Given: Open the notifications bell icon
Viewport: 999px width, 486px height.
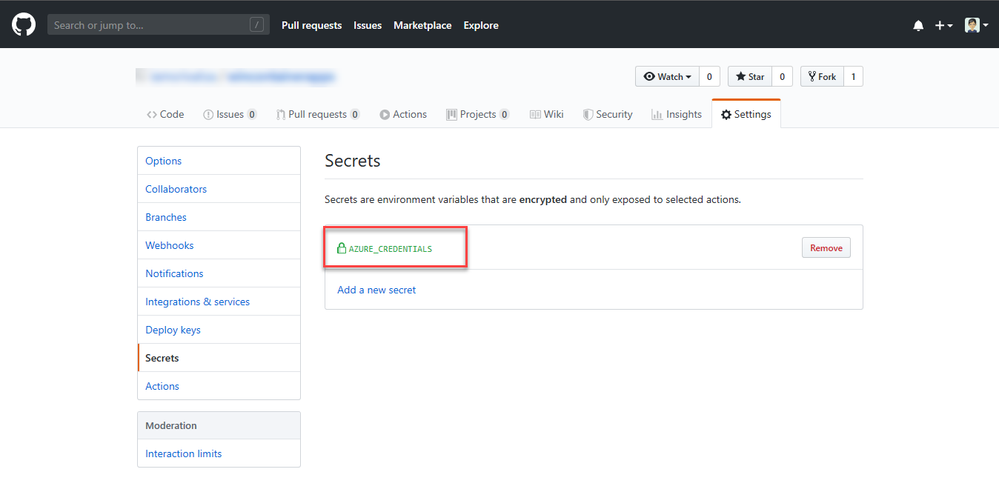Looking at the screenshot, I should click(918, 25).
